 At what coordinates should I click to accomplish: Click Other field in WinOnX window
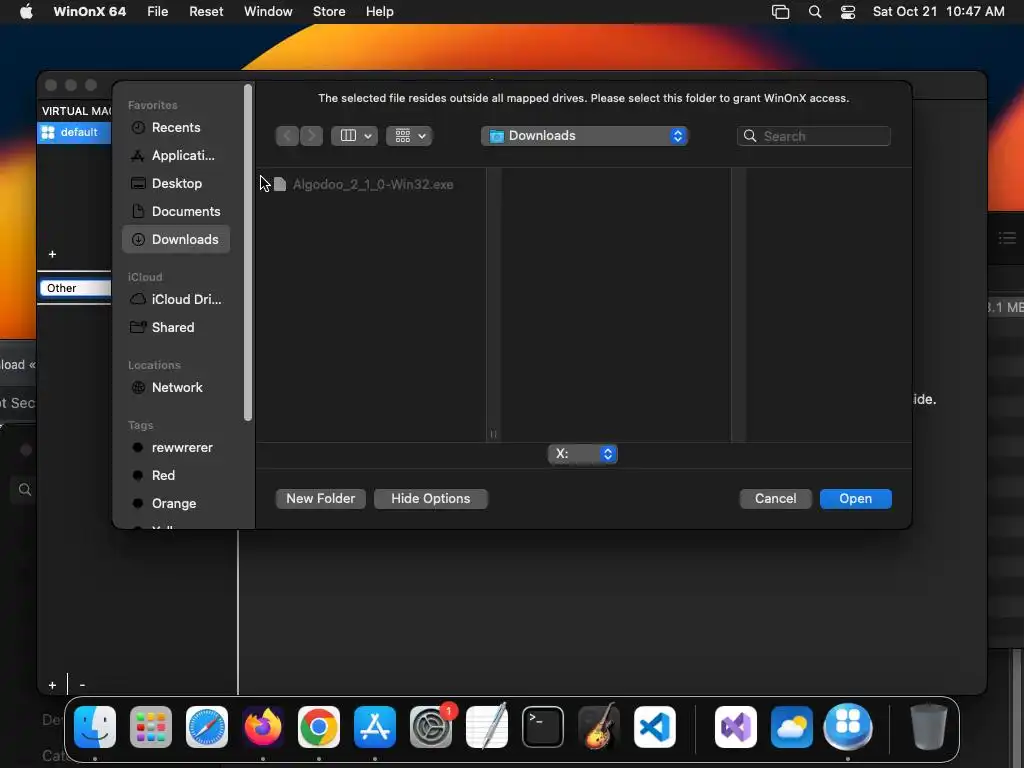(75, 288)
